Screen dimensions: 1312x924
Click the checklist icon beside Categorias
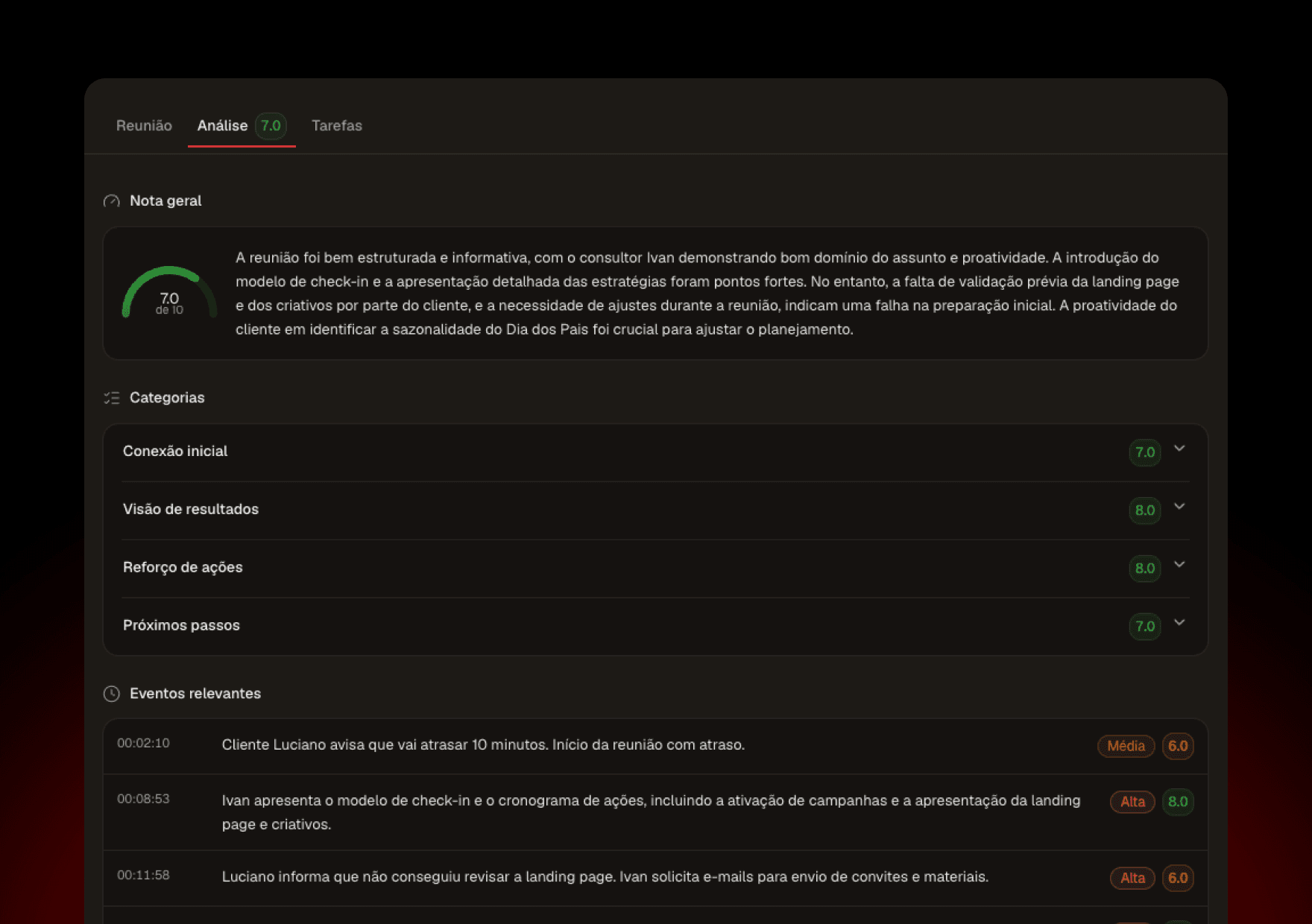click(112, 398)
